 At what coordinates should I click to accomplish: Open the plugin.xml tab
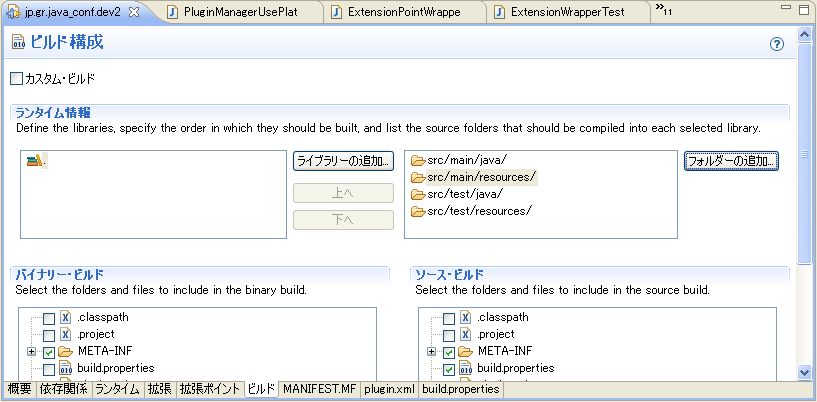click(389, 390)
